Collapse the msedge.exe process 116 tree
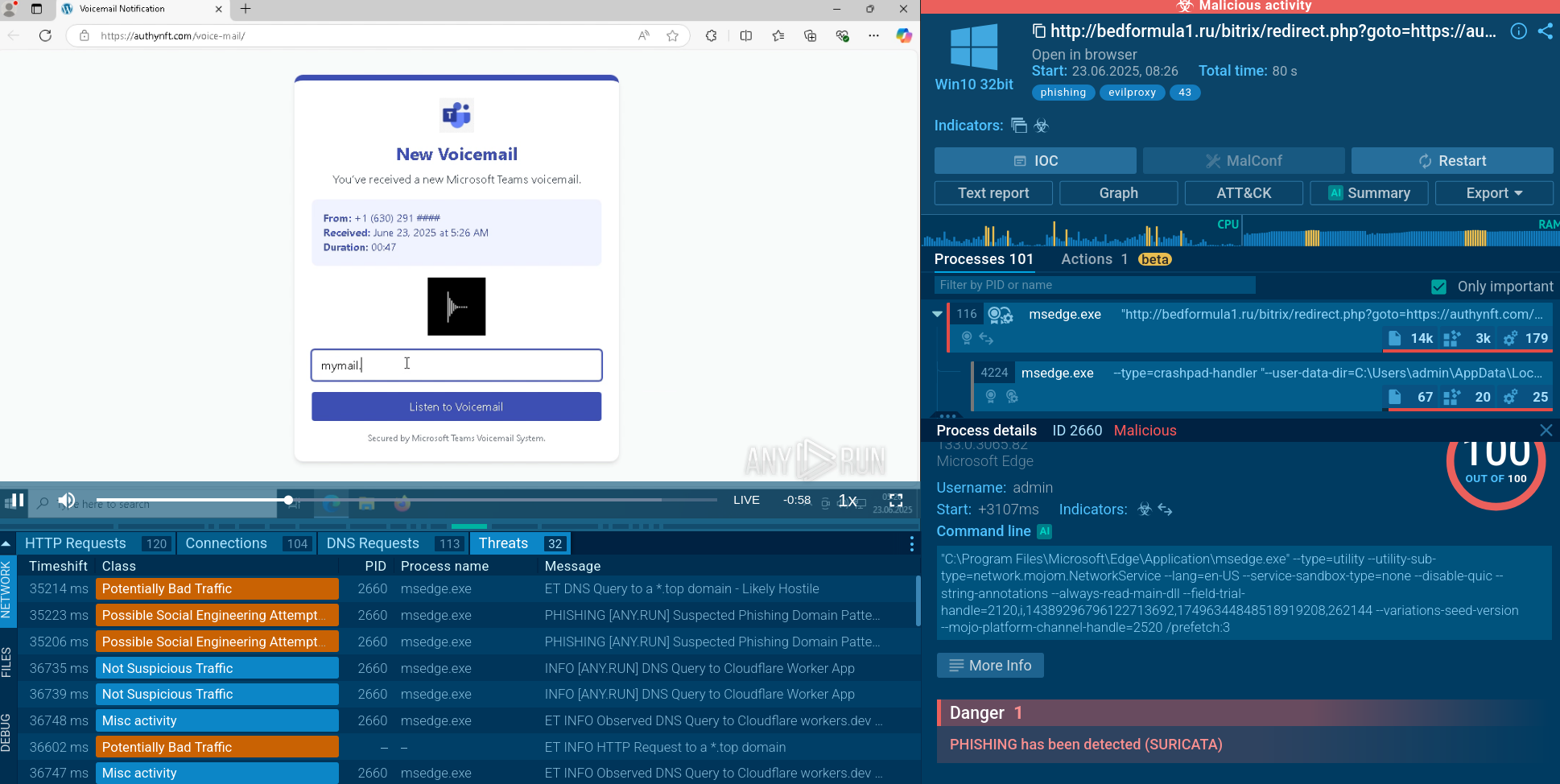This screenshot has width=1560, height=784. [x=937, y=314]
